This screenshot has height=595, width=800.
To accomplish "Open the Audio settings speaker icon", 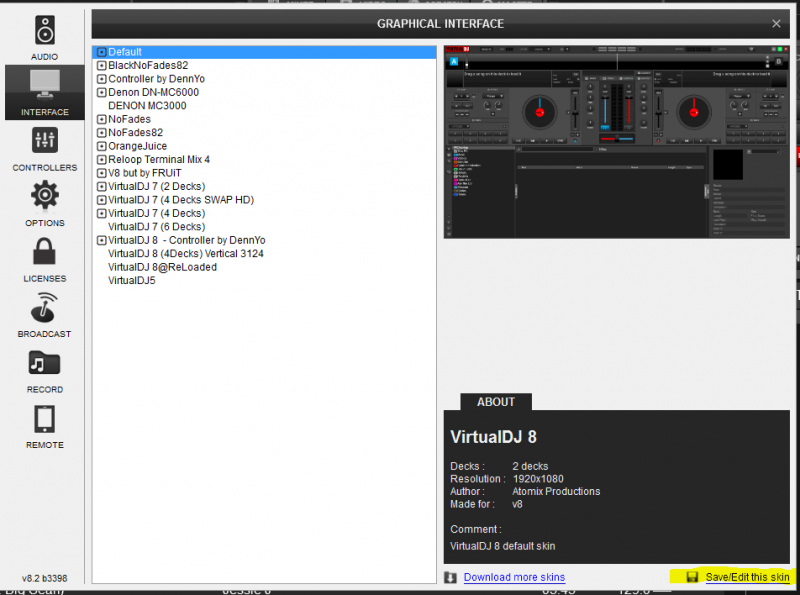I will (x=45, y=30).
